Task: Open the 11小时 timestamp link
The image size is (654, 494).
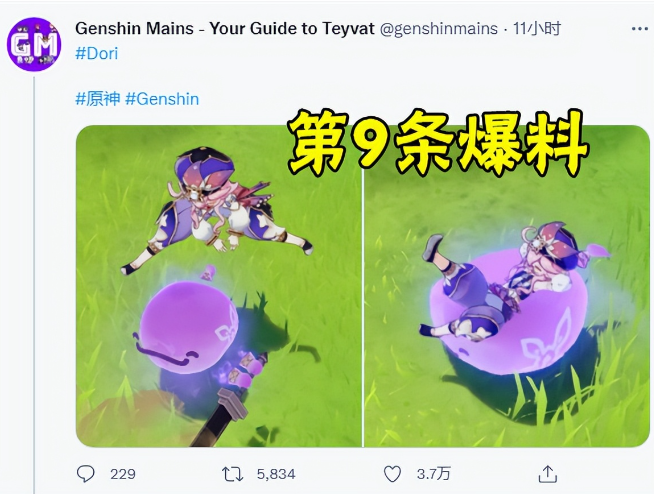Action: point(537,28)
